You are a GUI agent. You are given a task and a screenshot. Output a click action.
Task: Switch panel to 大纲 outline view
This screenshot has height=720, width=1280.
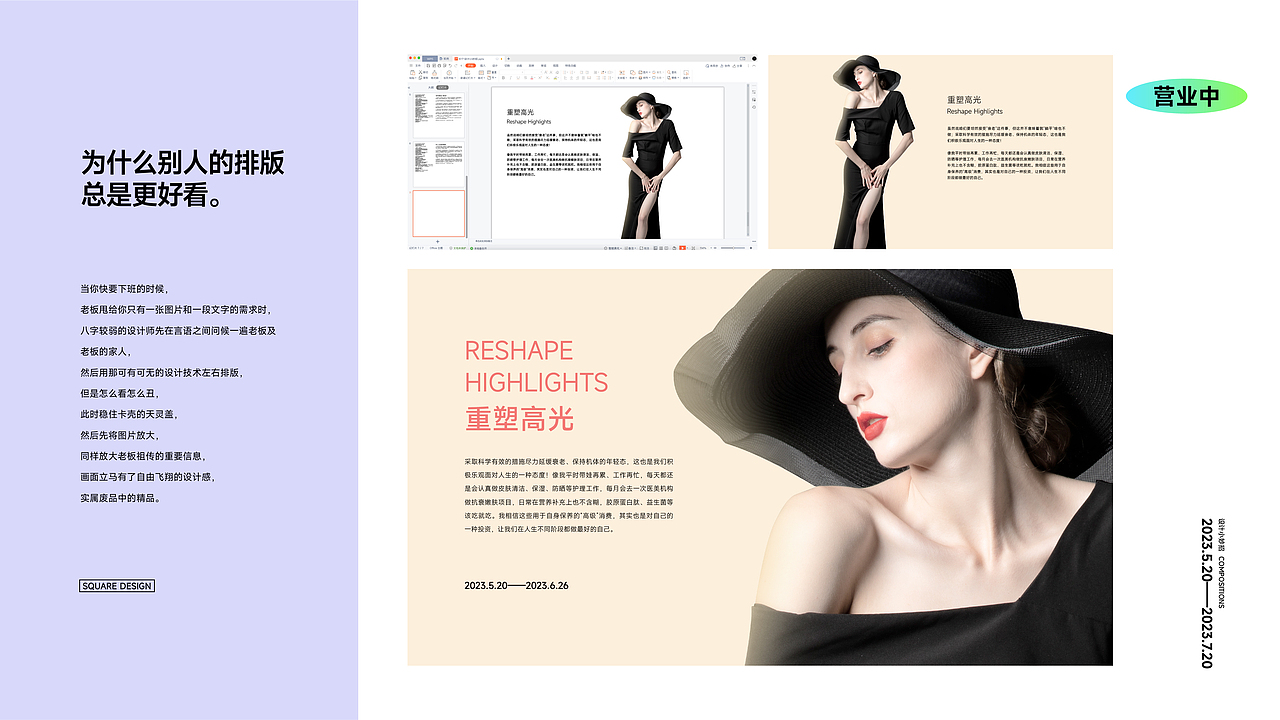(431, 87)
